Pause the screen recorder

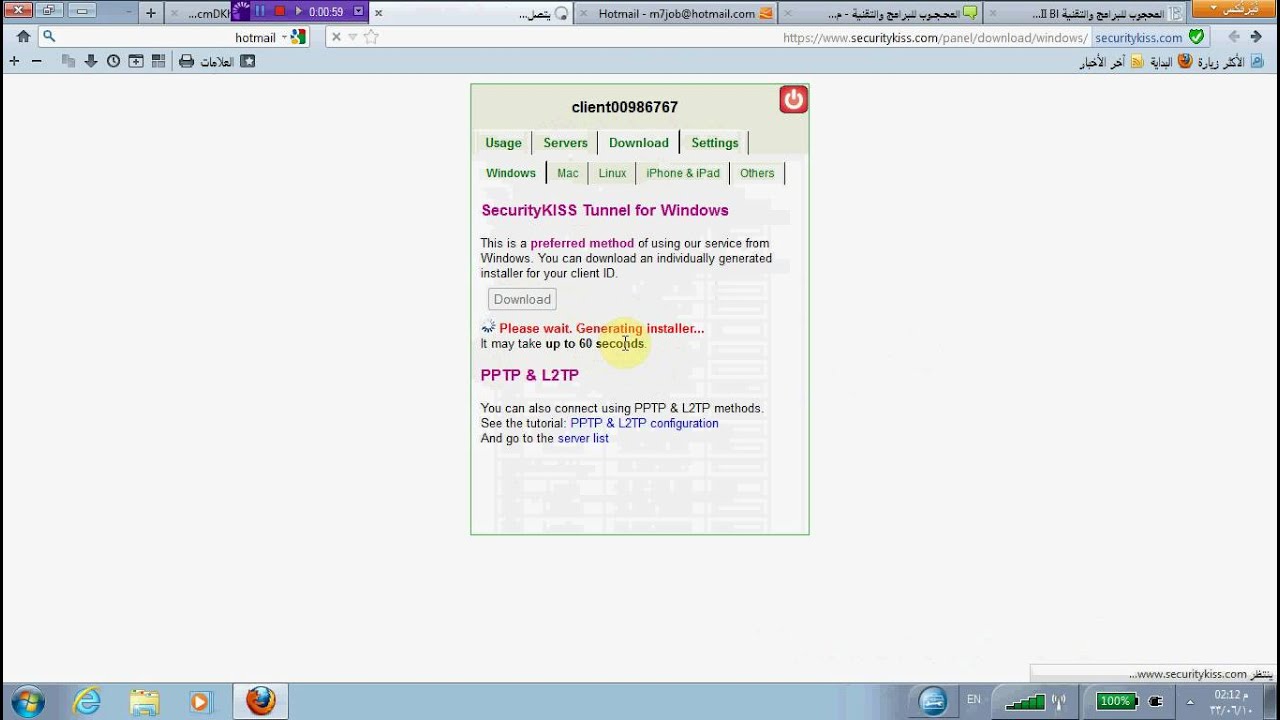pyautogui.click(x=260, y=11)
